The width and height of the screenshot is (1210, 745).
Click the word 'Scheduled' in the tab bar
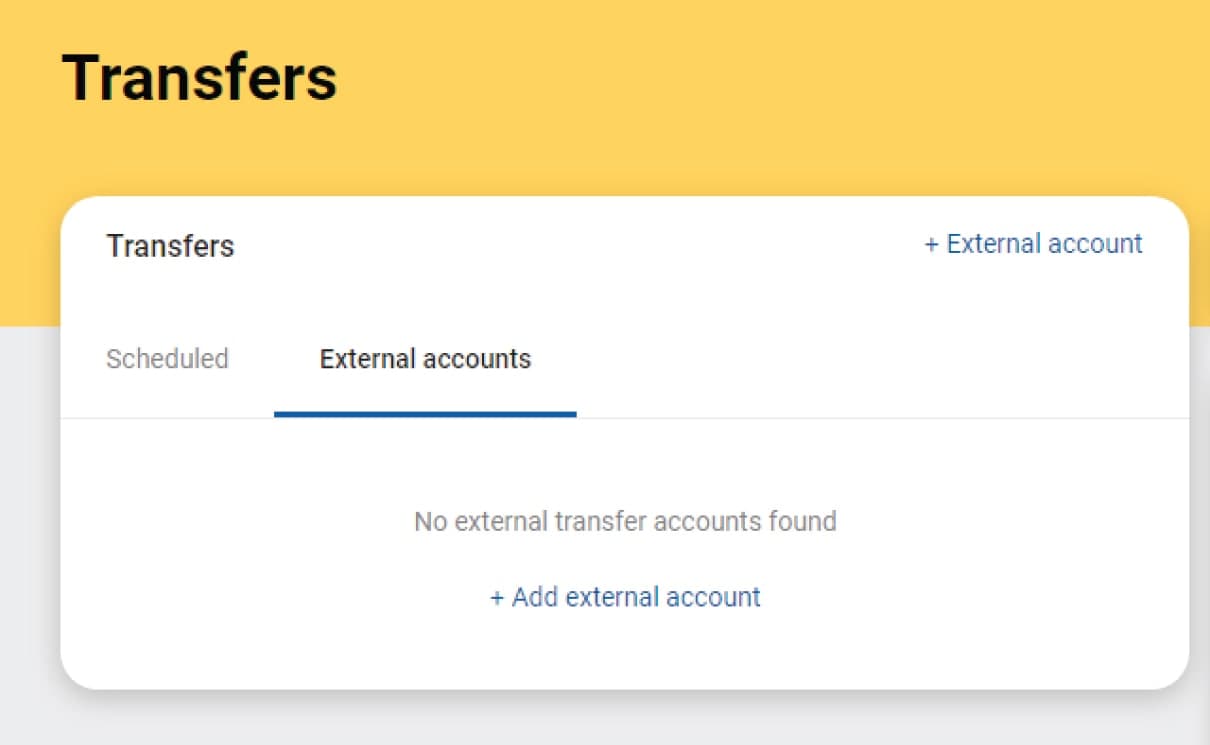[167, 359]
